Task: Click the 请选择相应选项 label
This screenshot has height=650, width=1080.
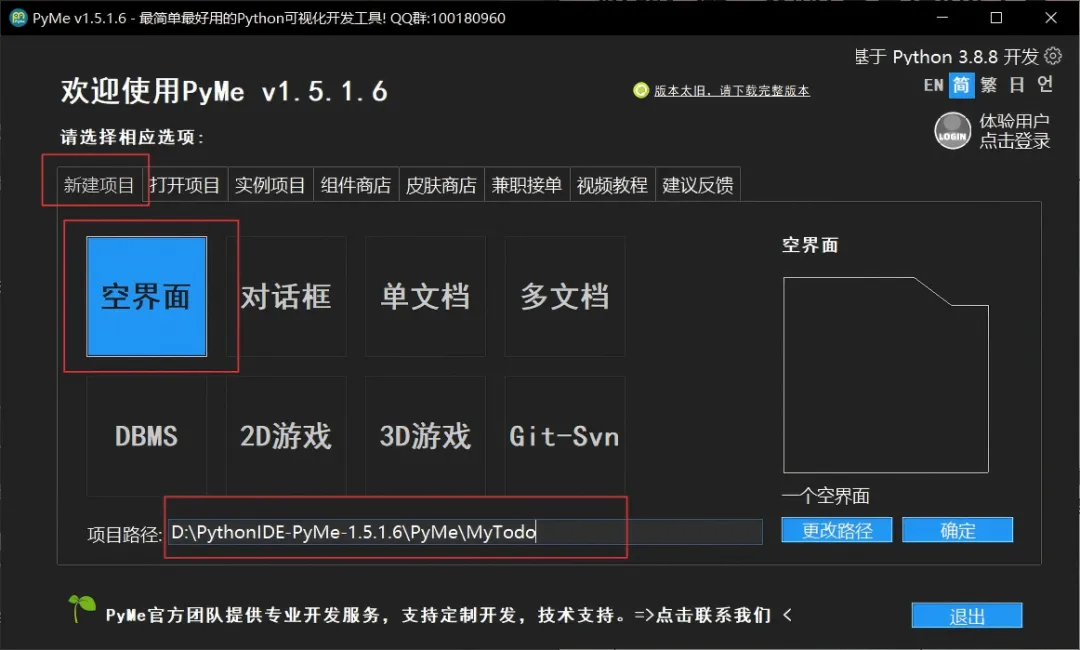Action: pyautogui.click(x=132, y=137)
